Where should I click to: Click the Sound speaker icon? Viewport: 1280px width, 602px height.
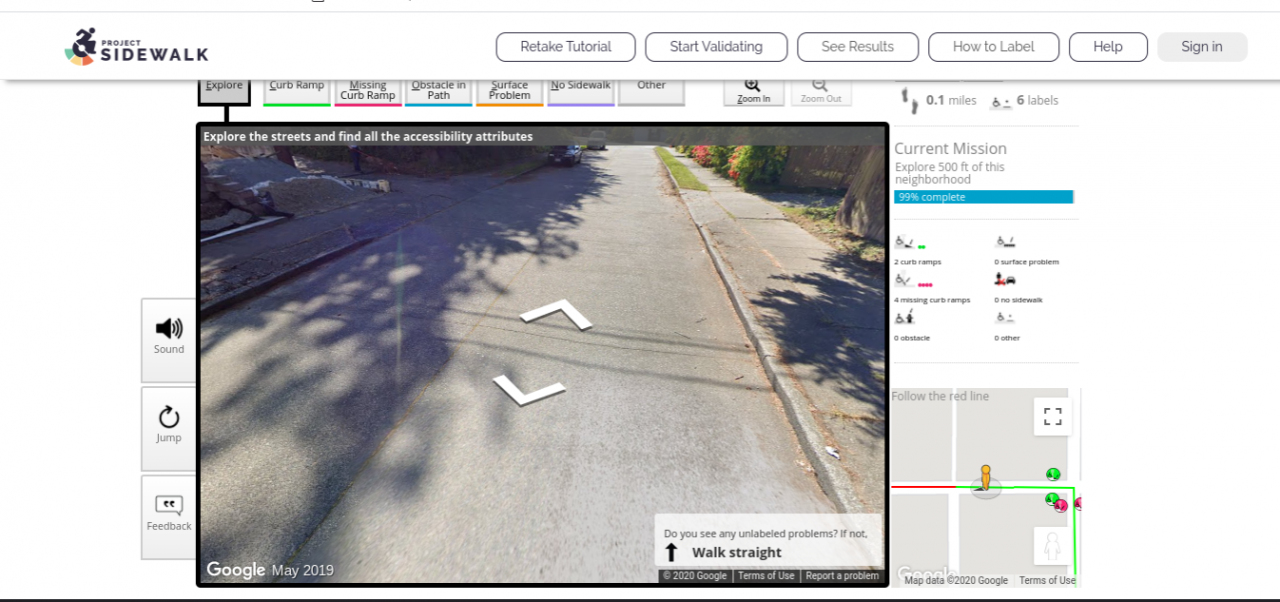[x=169, y=328]
